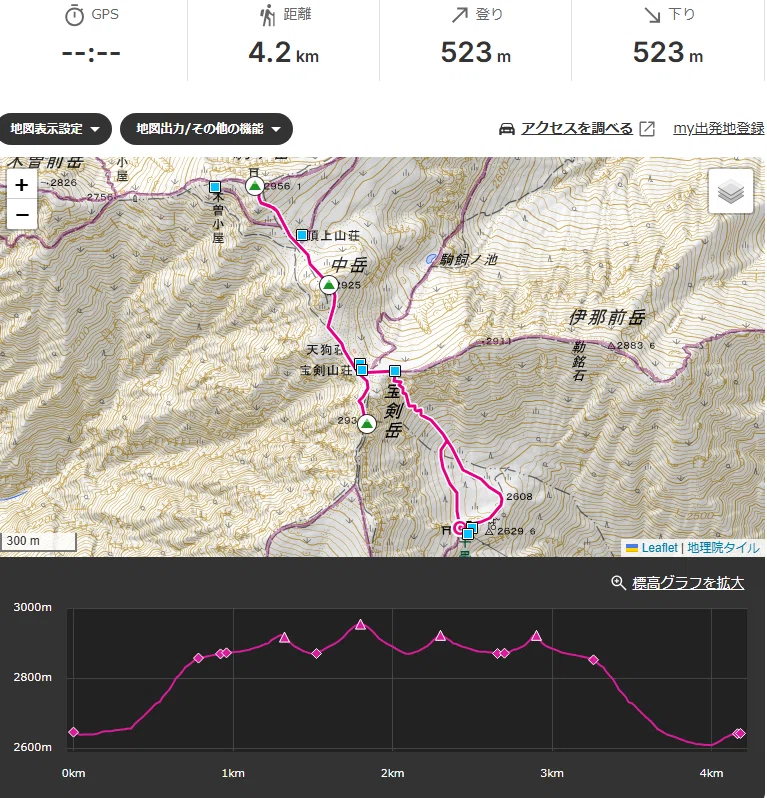Open the Leaflet attribution link
Image resolution: width=767 pixels, height=798 pixels.
[x=659, y=548]
